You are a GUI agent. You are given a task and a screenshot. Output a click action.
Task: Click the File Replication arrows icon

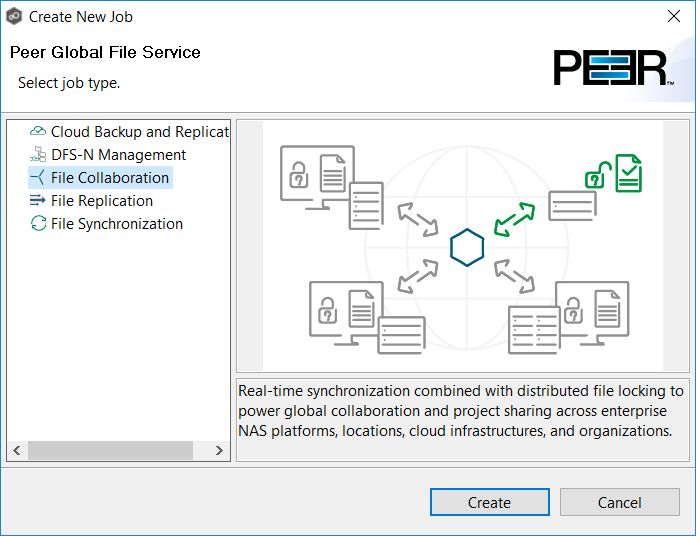click(38, 201)
